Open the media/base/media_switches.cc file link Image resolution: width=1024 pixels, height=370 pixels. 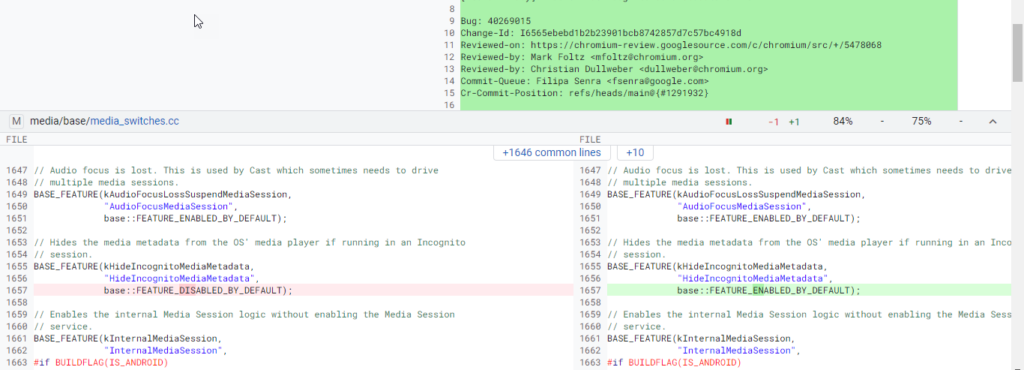pyautogui.click(x=104, y=121)
